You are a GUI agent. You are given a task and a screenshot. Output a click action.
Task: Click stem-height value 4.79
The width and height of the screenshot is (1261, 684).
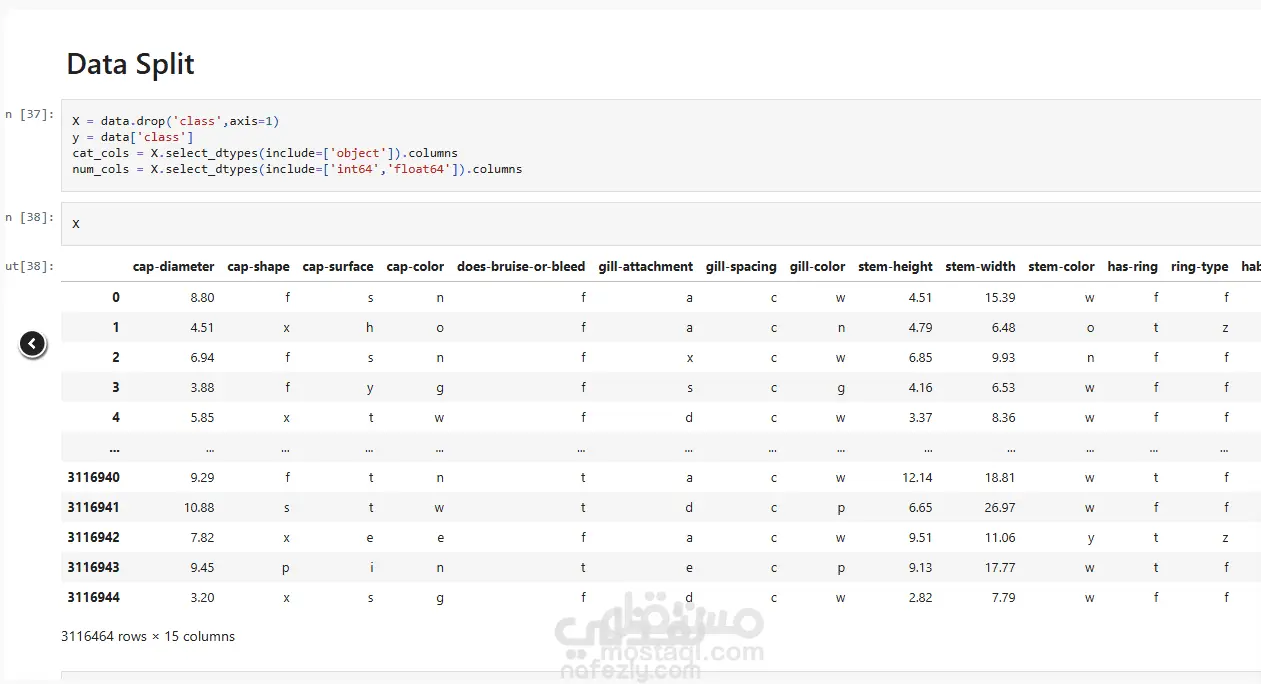click(919, 327)
